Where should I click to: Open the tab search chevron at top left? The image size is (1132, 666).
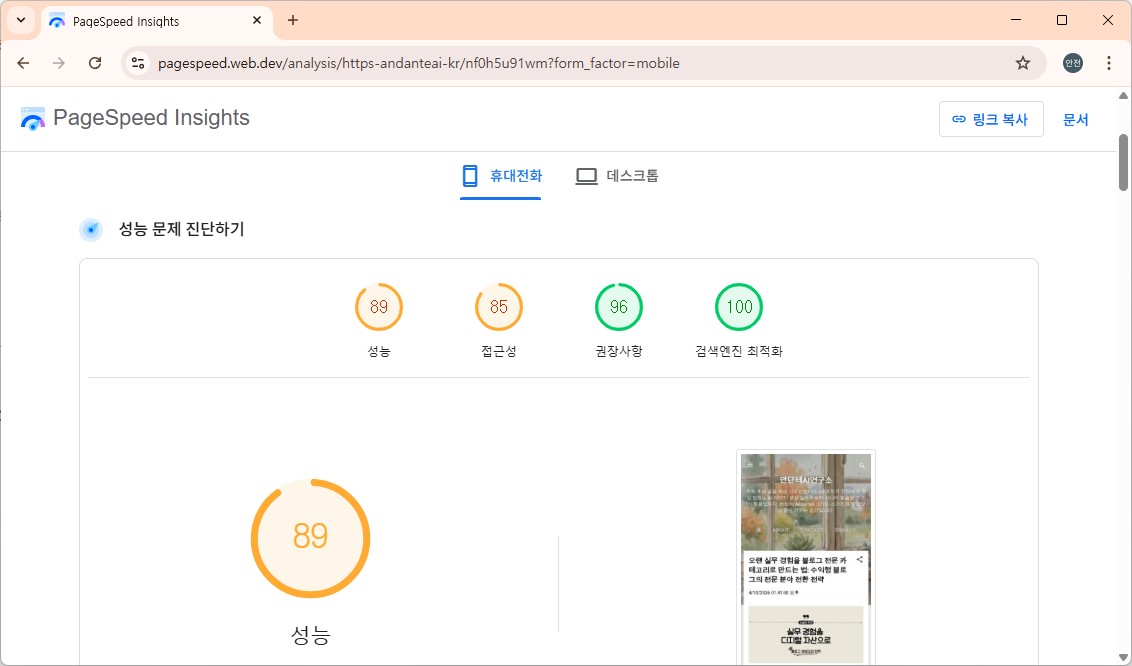[20, 20]
